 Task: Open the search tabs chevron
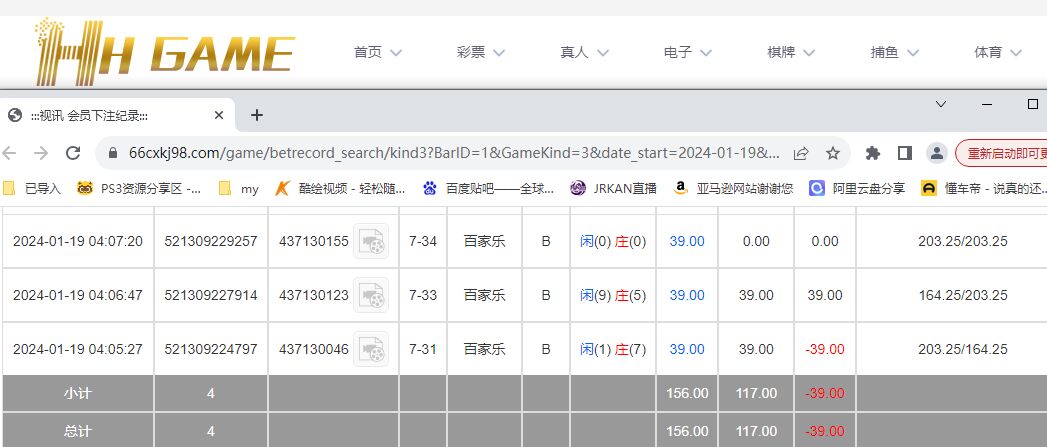tap(941, 104)
